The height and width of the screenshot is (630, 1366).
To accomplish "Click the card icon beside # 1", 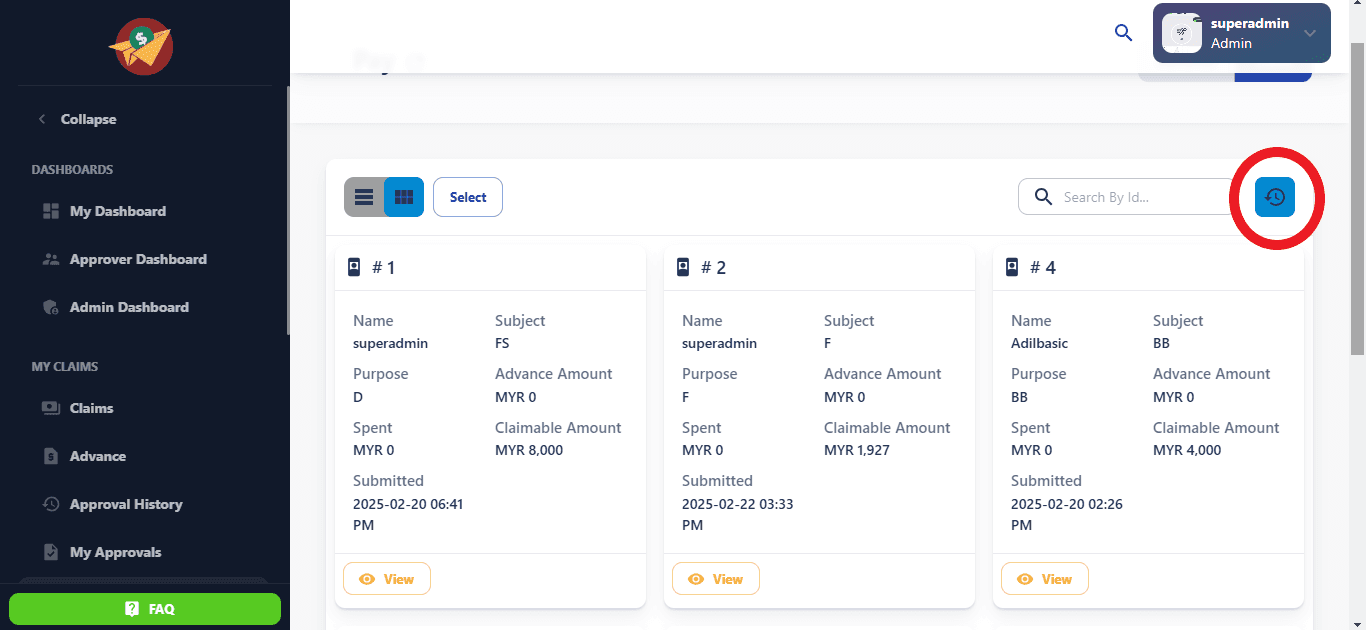I will point(354,267).
